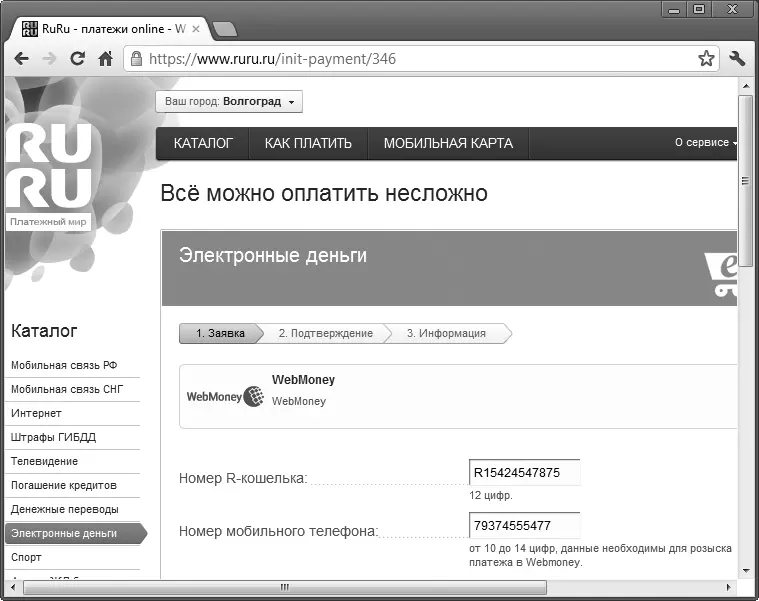Open Штрафы ГИБДД category

pyautogui.click(x=53, y=437)
